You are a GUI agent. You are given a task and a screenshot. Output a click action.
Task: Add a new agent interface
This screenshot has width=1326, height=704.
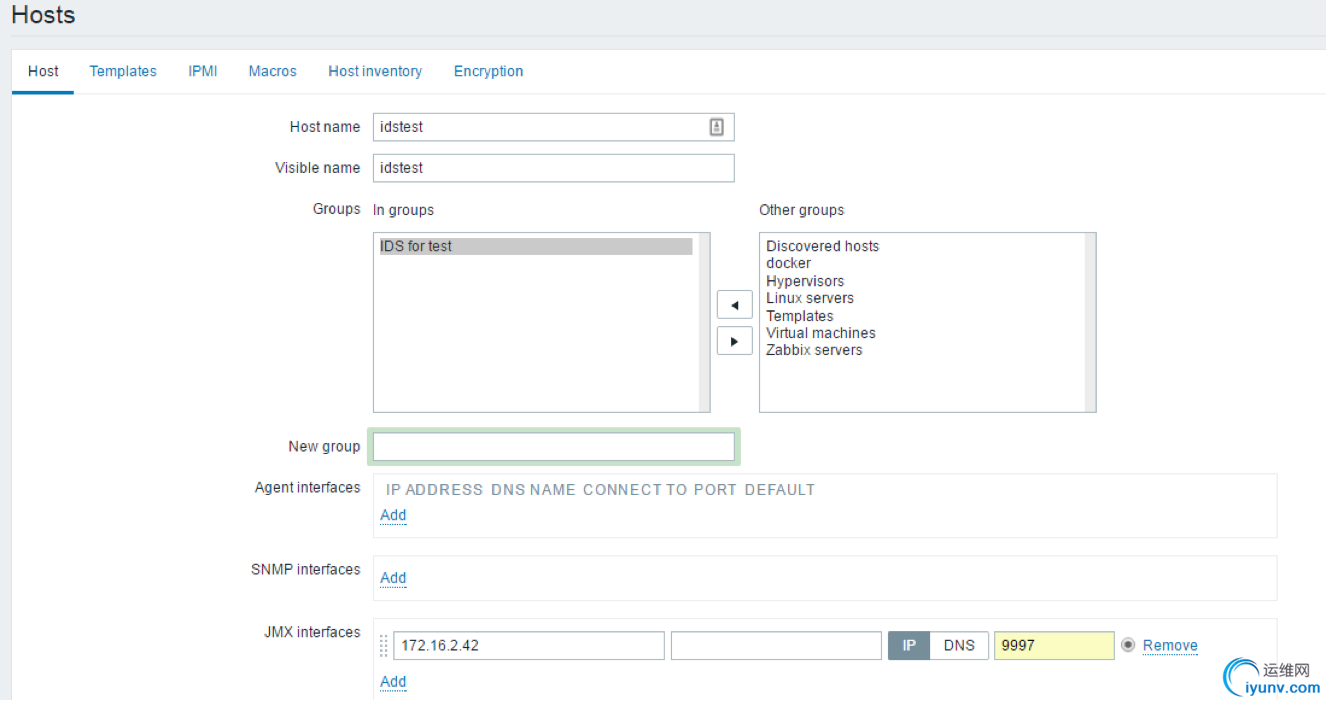pyautogui.click(x=393, y=515)
